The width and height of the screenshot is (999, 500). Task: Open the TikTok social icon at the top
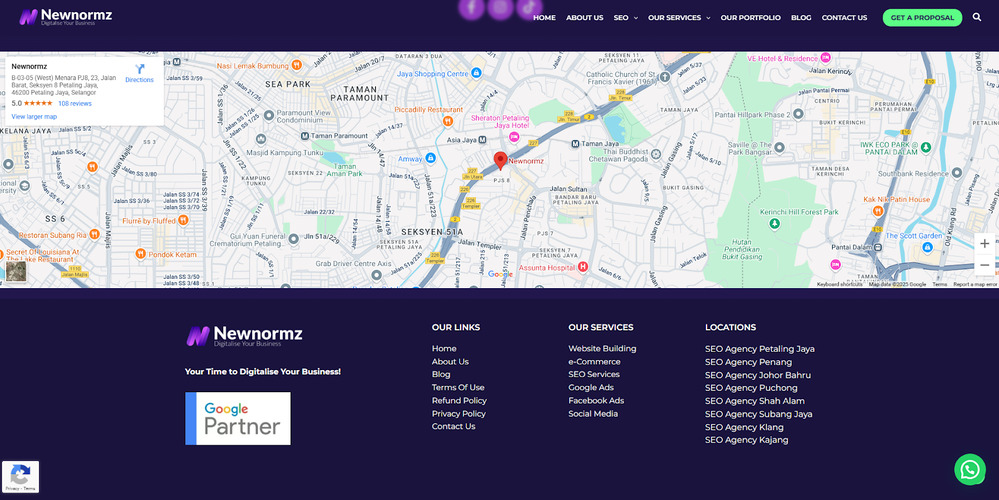529,7
